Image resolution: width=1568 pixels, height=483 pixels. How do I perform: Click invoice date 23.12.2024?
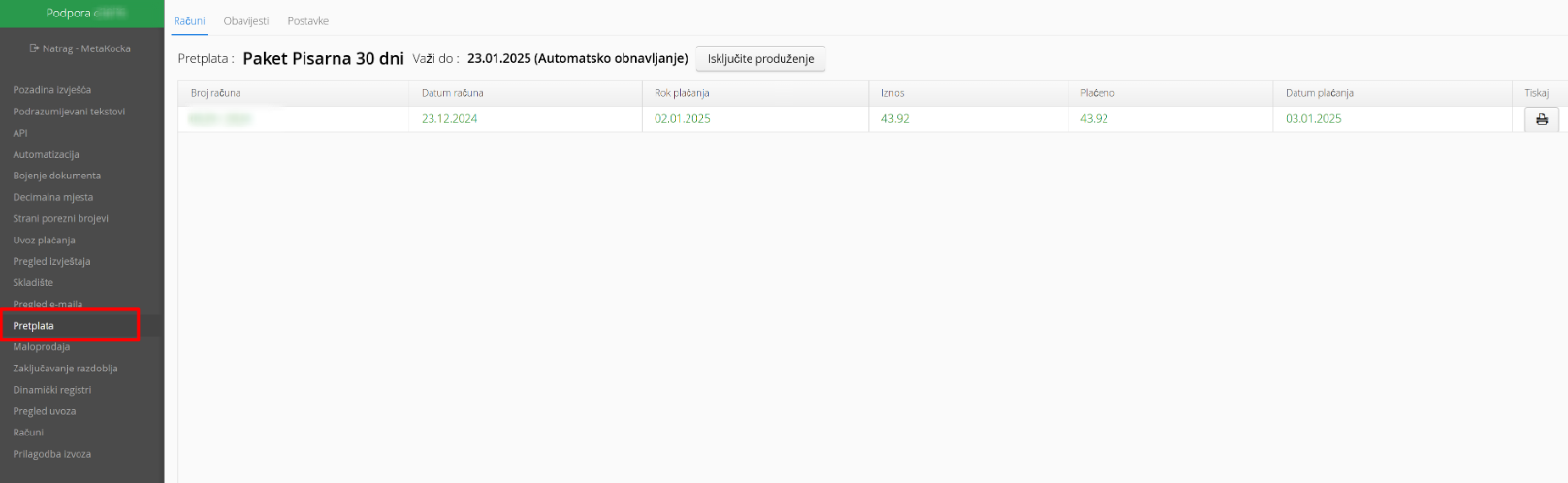point(450,119)
